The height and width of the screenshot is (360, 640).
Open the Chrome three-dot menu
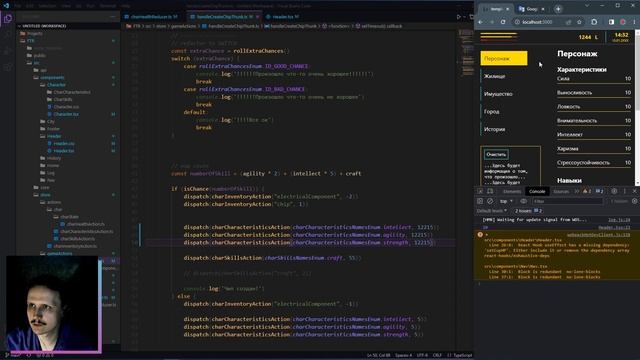pyautogui.click(x=634, y=22)
